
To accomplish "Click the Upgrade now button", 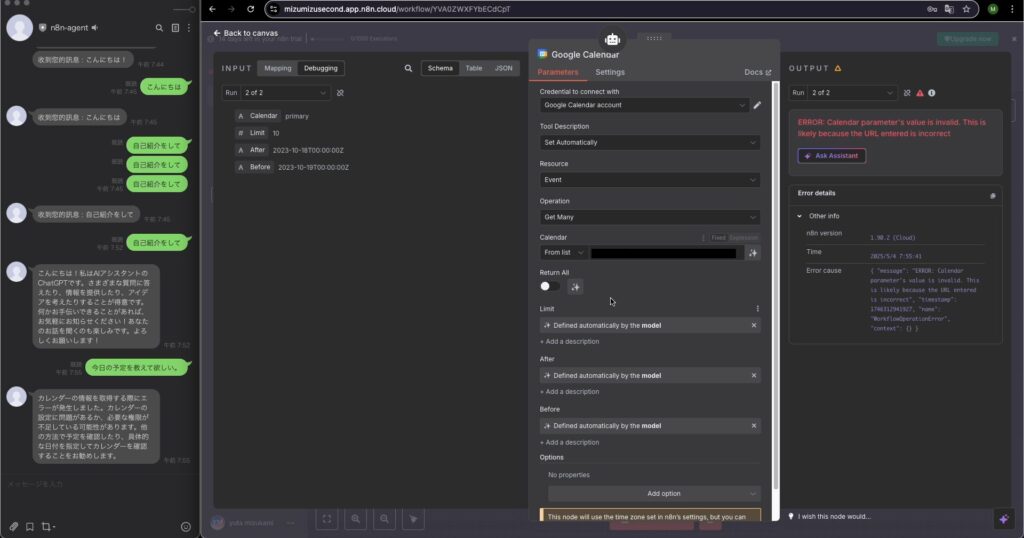I will pyautogui.click(x=967, y=39).
